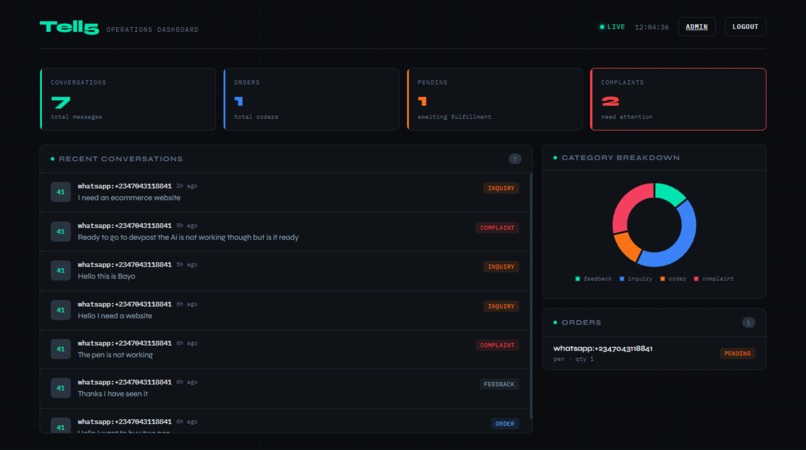Click the Orders panel heading
This screenshot has width=806, height=450.
point(581,322)
